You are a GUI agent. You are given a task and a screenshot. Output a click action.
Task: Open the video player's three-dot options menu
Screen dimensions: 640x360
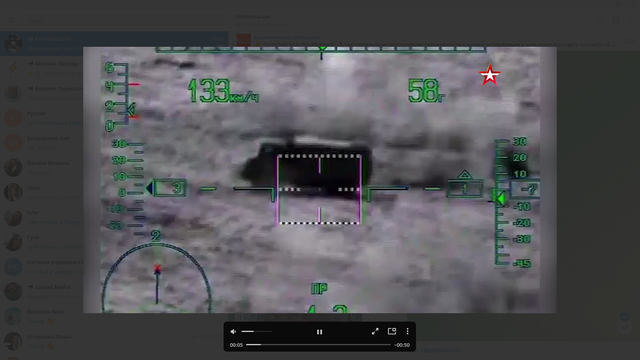click(407, 331)
